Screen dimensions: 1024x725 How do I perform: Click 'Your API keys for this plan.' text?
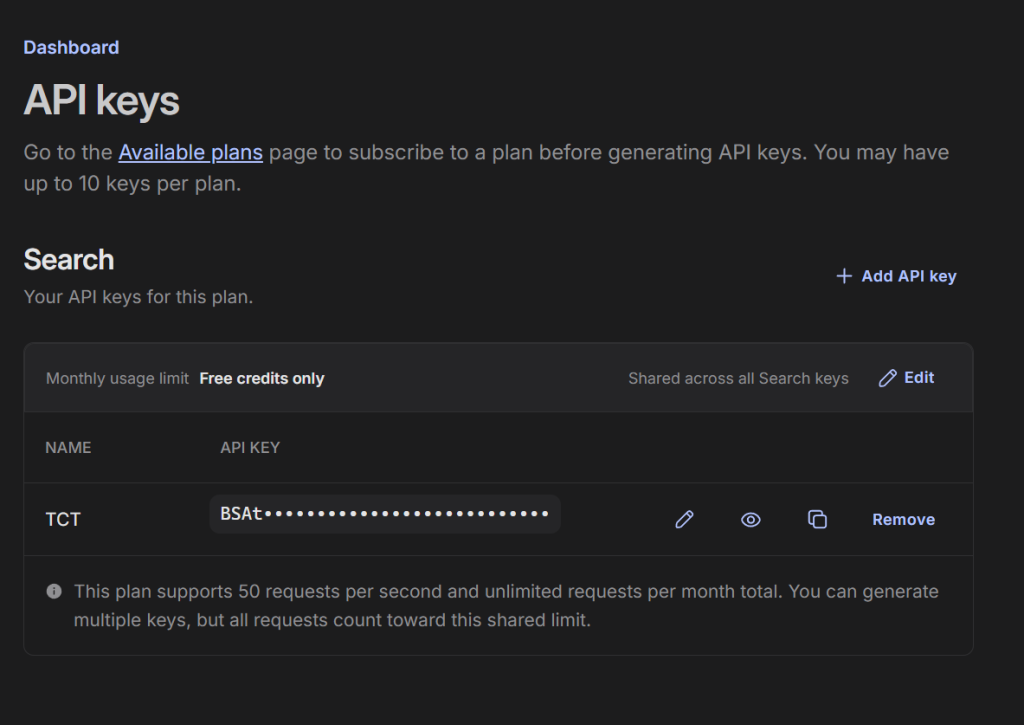click(x=138, y=297)
